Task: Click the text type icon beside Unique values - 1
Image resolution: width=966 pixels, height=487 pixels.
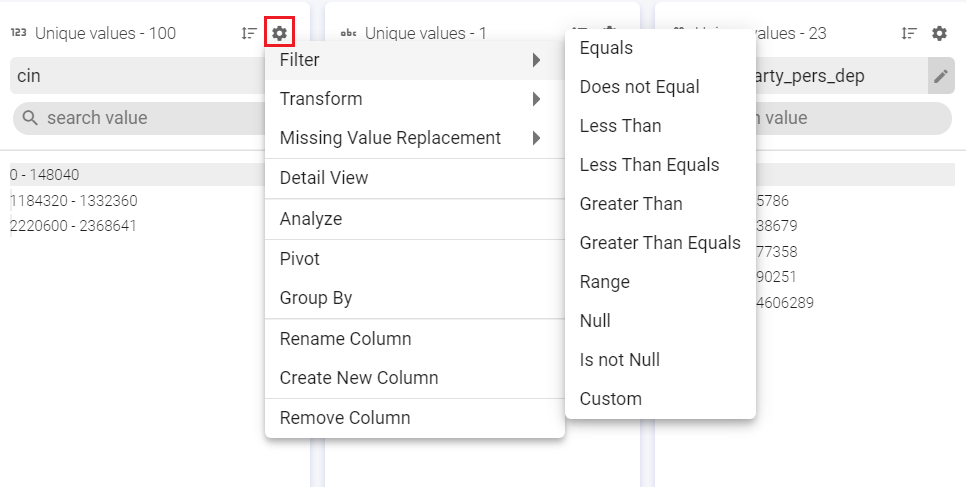Action: 349,33
